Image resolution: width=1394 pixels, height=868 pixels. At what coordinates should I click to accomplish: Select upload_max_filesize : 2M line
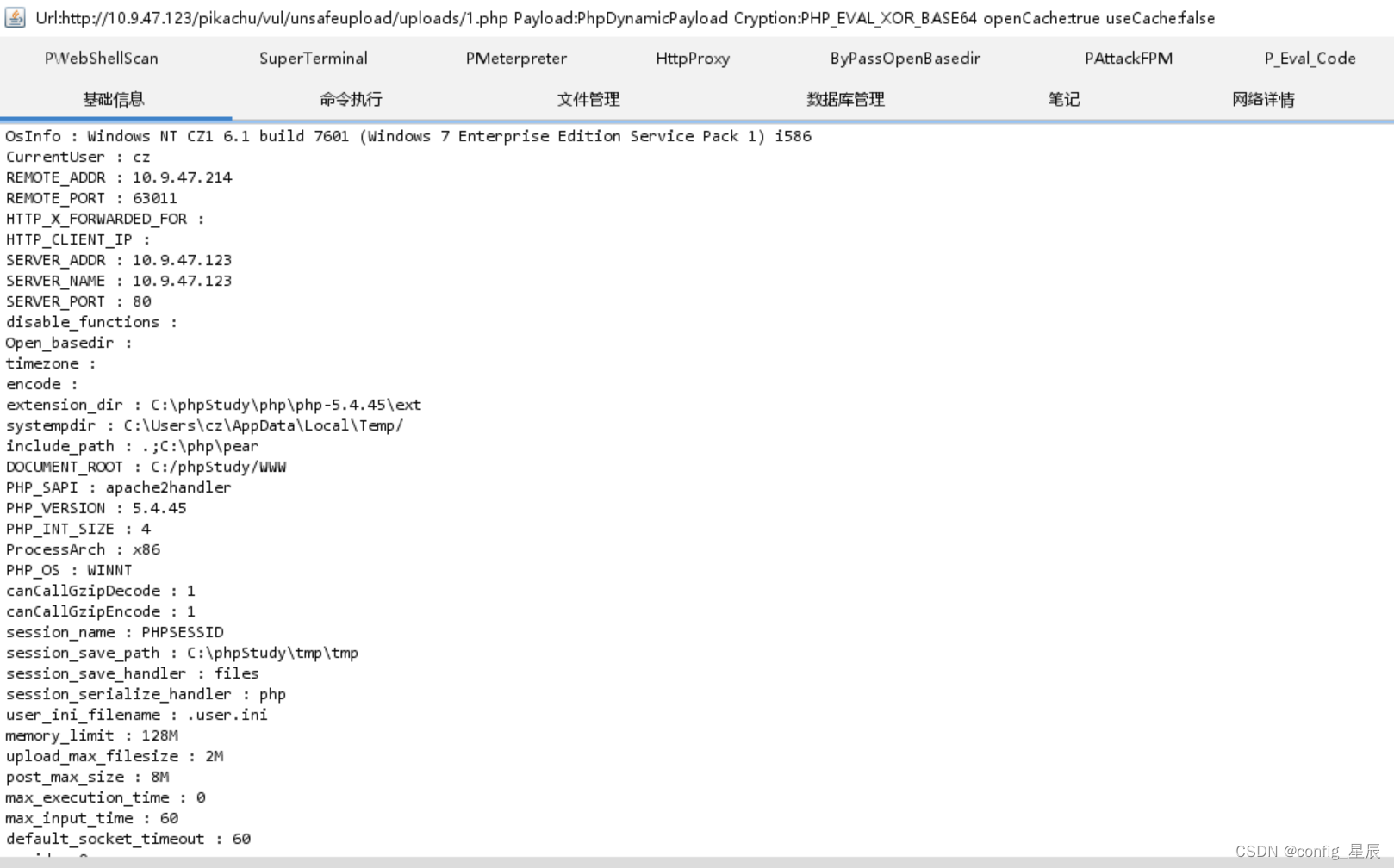115,756
